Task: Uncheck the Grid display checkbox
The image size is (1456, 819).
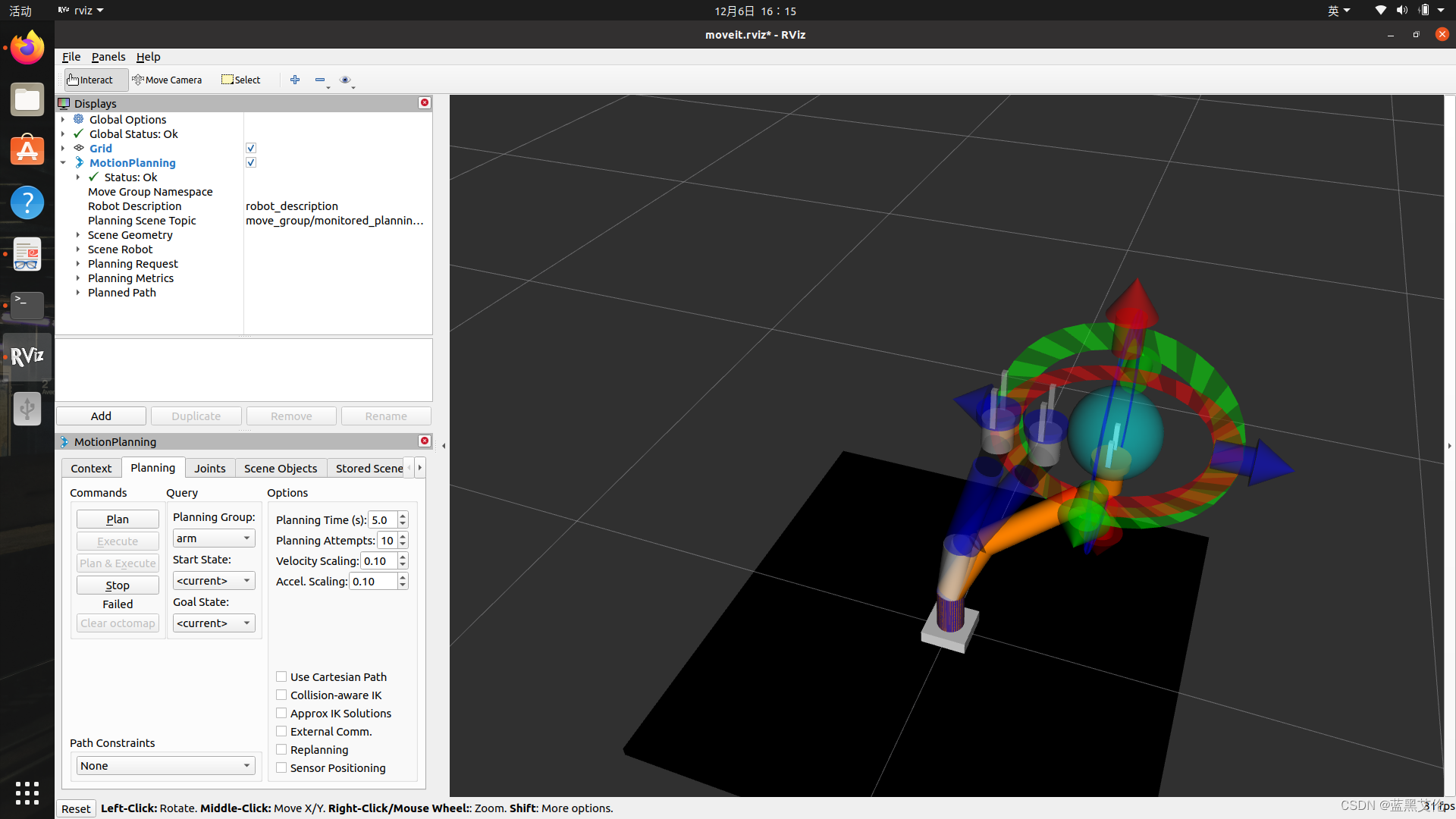Action: click(x=251, y=148)
